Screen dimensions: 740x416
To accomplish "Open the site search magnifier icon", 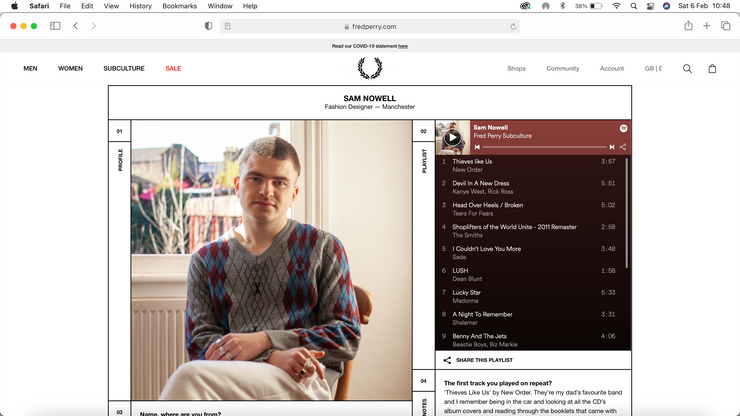I will coord(687,68).
